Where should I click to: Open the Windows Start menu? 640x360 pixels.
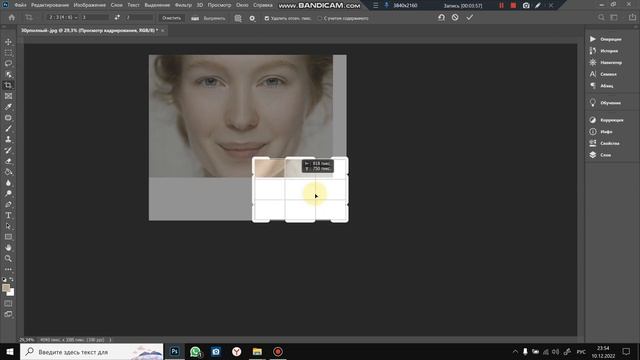click(10, 351)
